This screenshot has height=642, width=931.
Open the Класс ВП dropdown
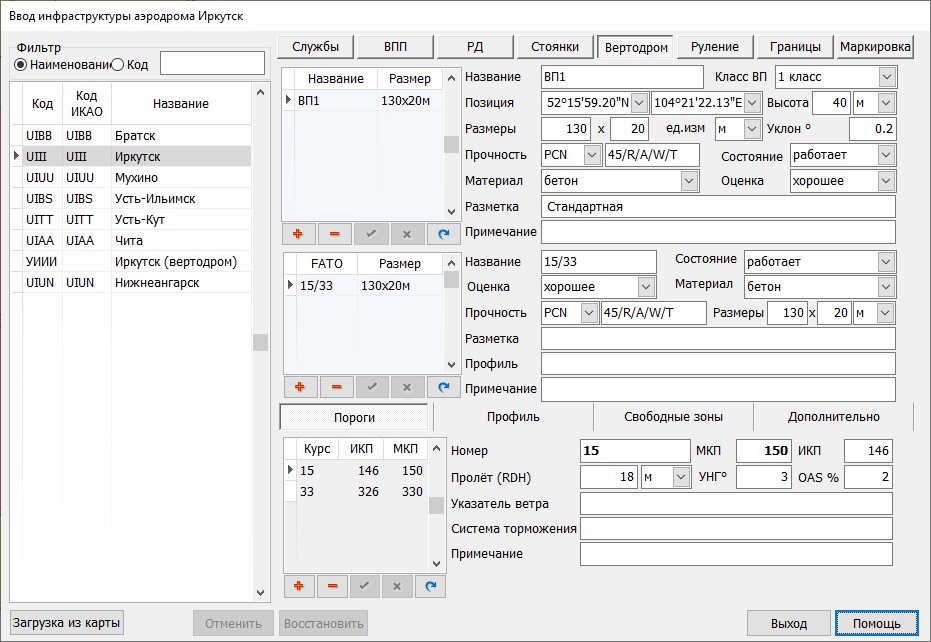tap(886, 77)
